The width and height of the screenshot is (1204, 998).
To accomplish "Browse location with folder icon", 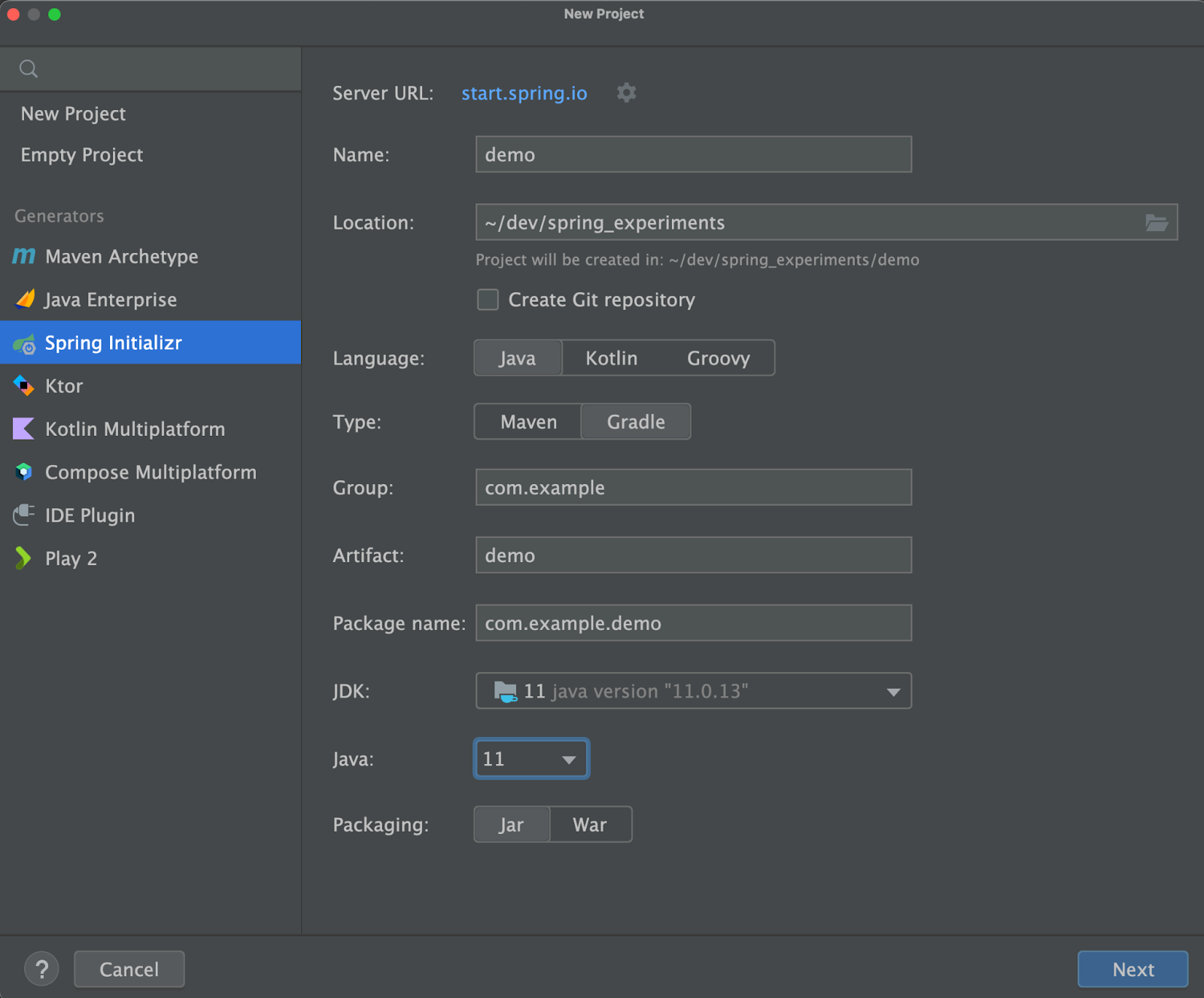I will click(1156, 223).
